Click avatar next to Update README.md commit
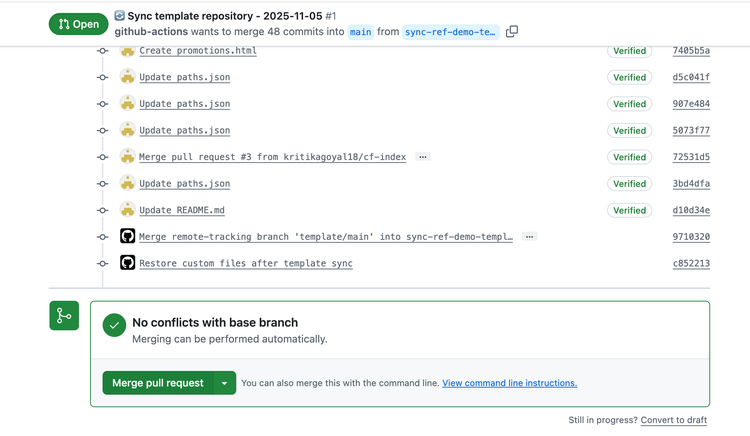This screenshot has width=750, height=436. click(x=127, y=210)
